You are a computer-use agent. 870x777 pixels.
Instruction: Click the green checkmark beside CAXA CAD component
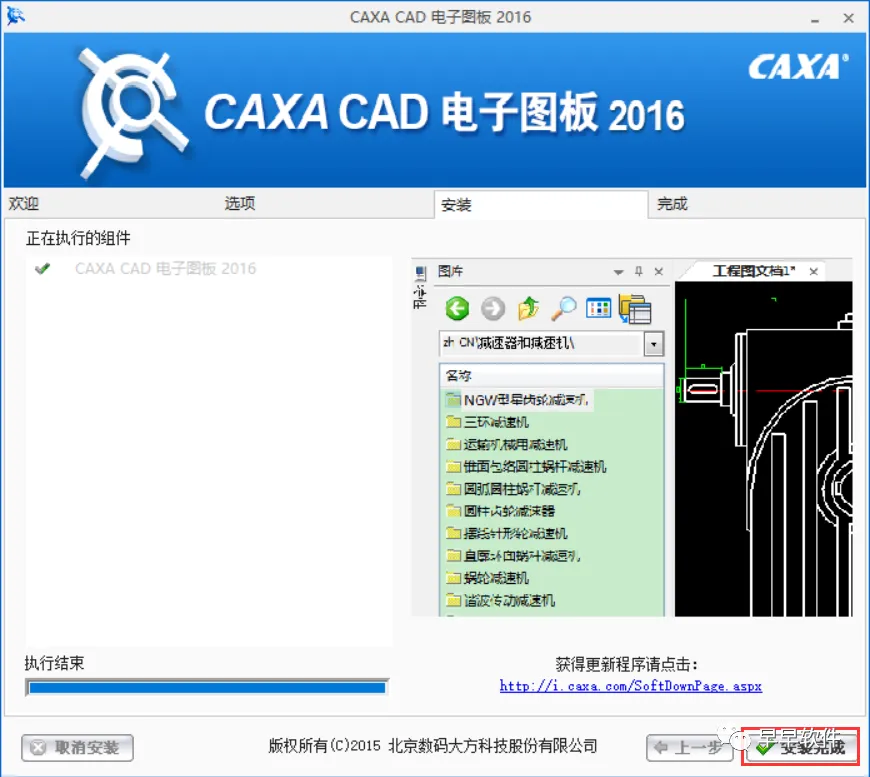point(42,269)
